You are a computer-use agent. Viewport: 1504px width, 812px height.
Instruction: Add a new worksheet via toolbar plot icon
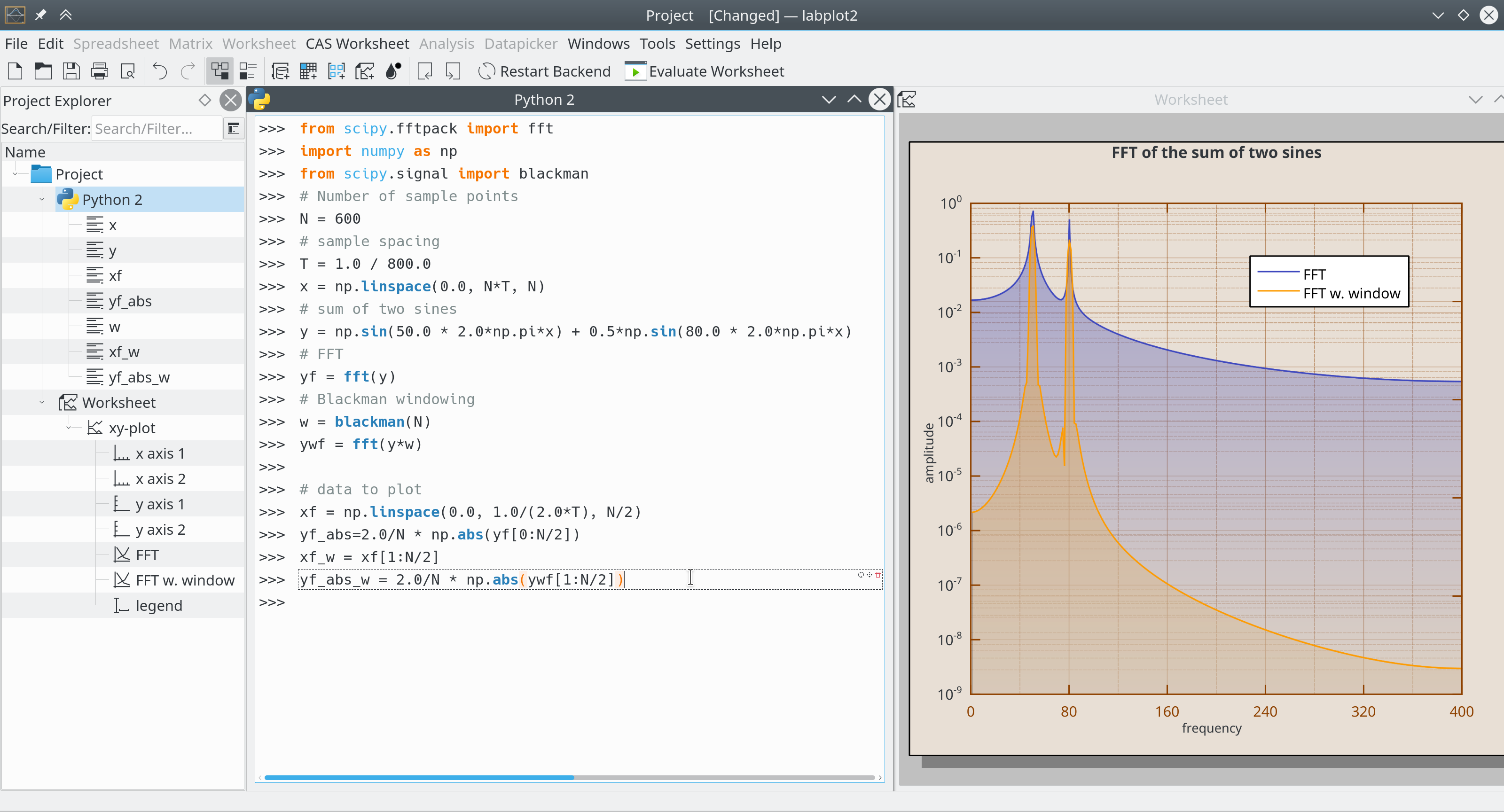click(365, 71)
